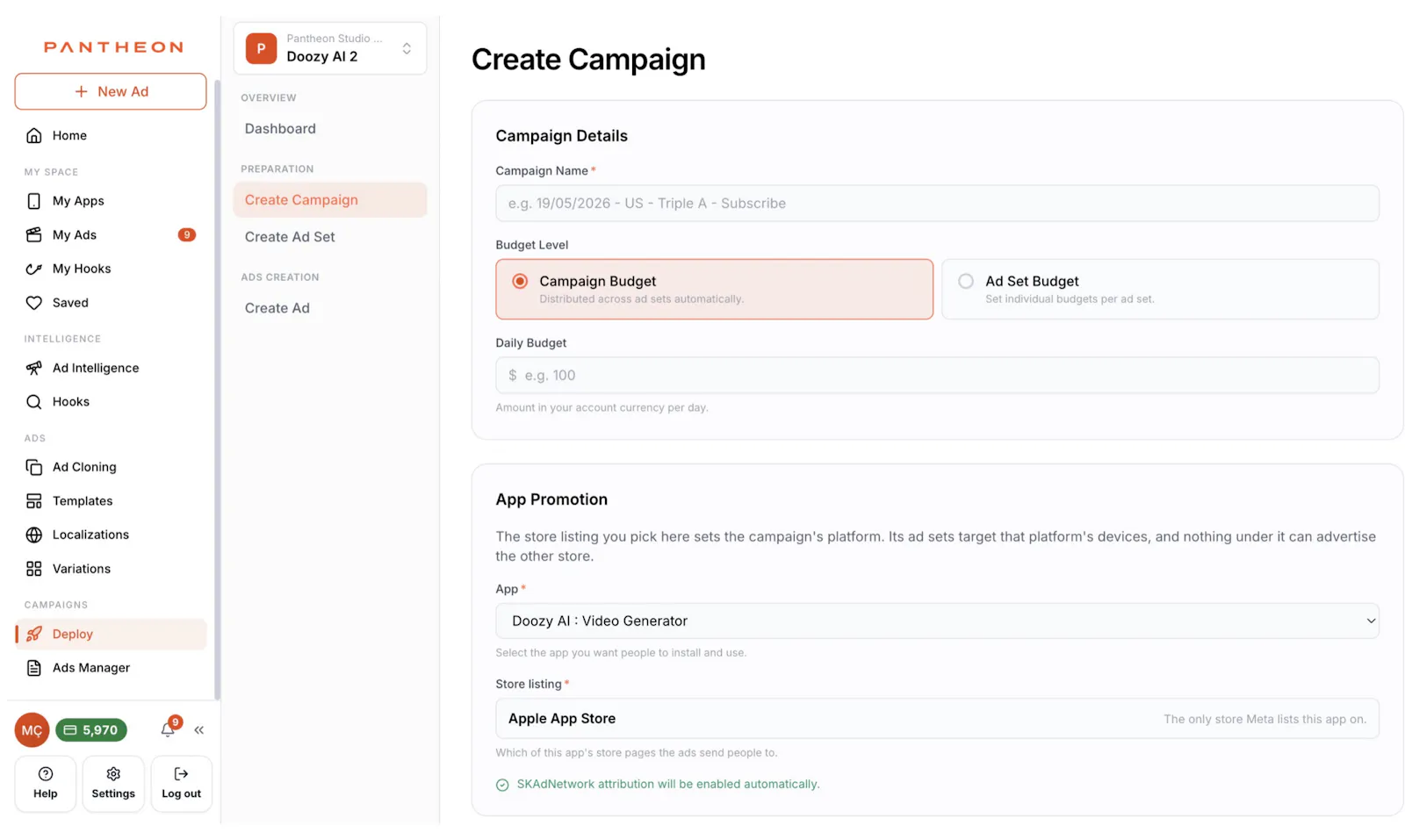The image size is (1405, 840).
Task: Open Ad Intelligence telescope icon
Action: [33, 368]
